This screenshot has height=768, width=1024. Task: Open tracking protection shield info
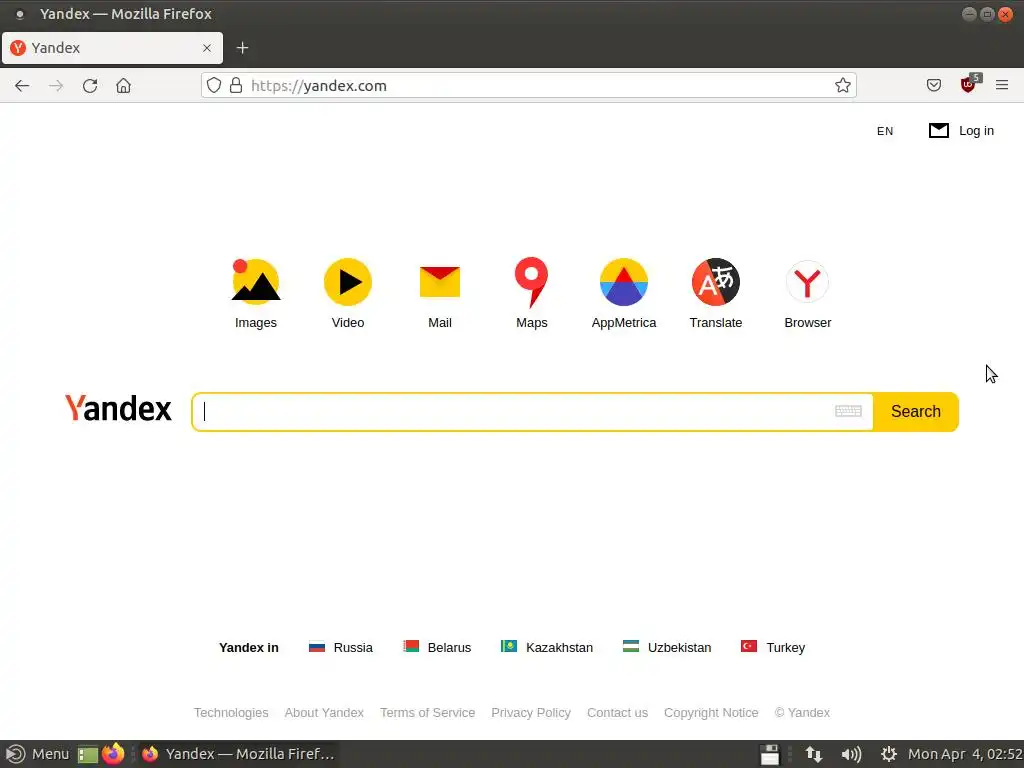(x=214, y=86)
